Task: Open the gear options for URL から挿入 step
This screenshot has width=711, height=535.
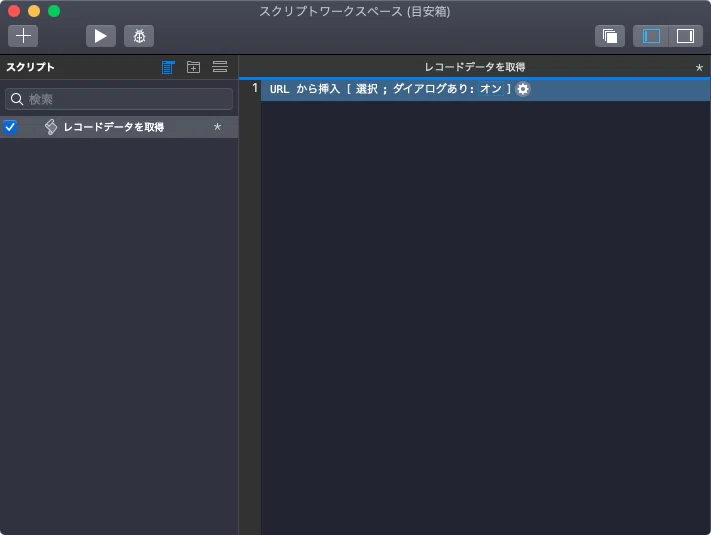Action: (x=523, y=89)
